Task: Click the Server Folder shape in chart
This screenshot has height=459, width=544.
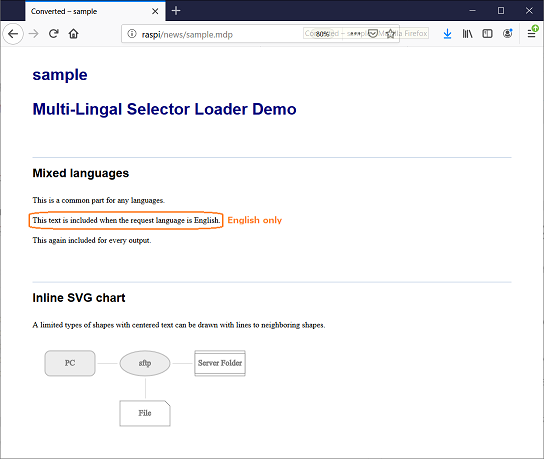Action: pyautogui.click(x=220, y=363)
